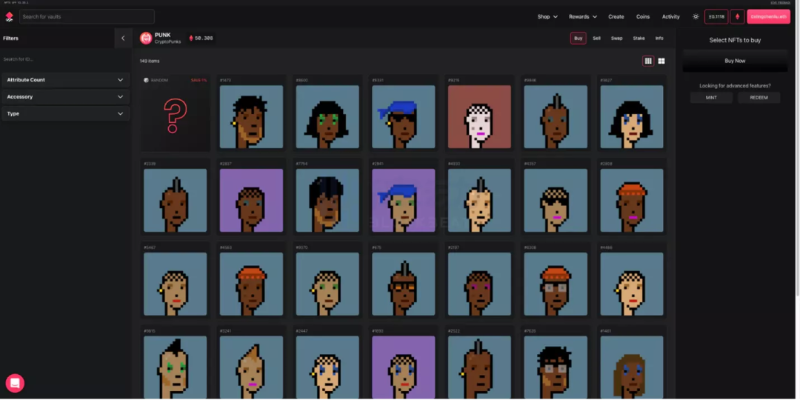Click the Ethereum network icon button
The width and height of the screenshot is (800, 400).
(737, 17)
